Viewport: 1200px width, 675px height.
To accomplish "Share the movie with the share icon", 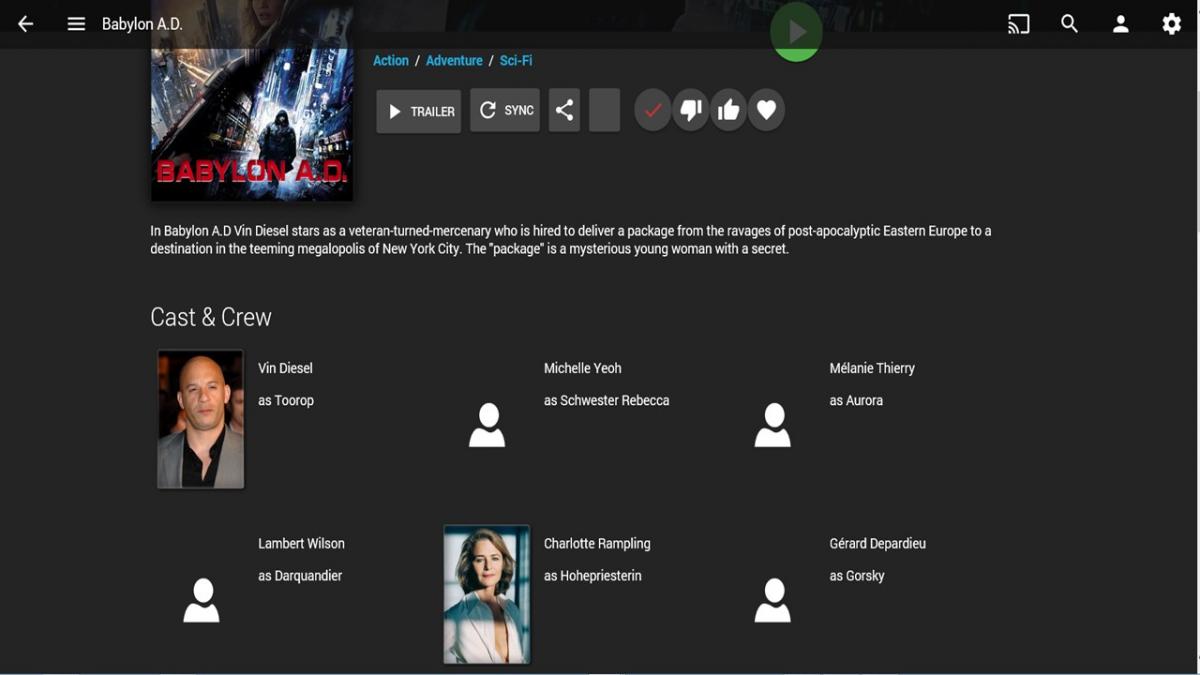I will pyautogui.click(x=564, y=110).
